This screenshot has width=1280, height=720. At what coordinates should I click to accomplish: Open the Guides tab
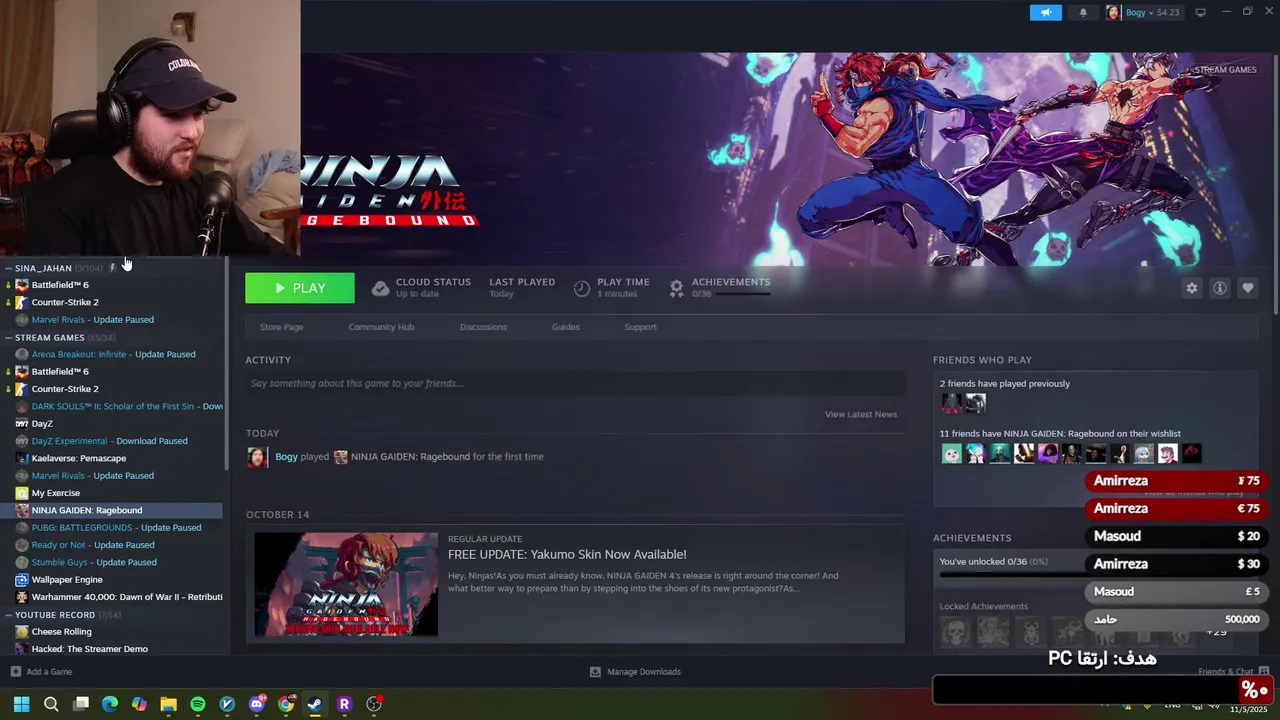pos(565,327)
